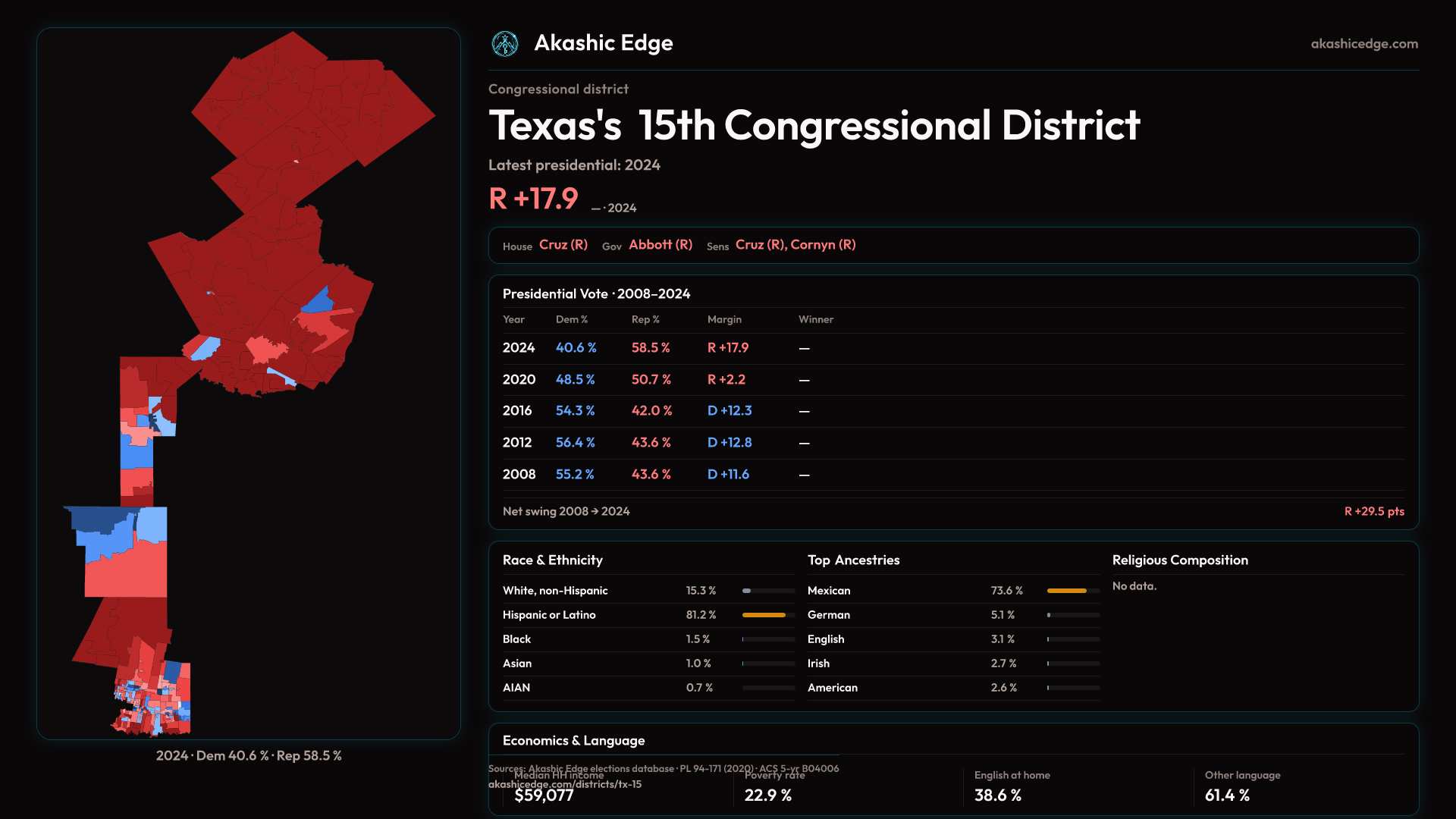This screenshot has height=819, width=1456.
Task: Click the Margin column header
Action: click(x=724, y=319)
